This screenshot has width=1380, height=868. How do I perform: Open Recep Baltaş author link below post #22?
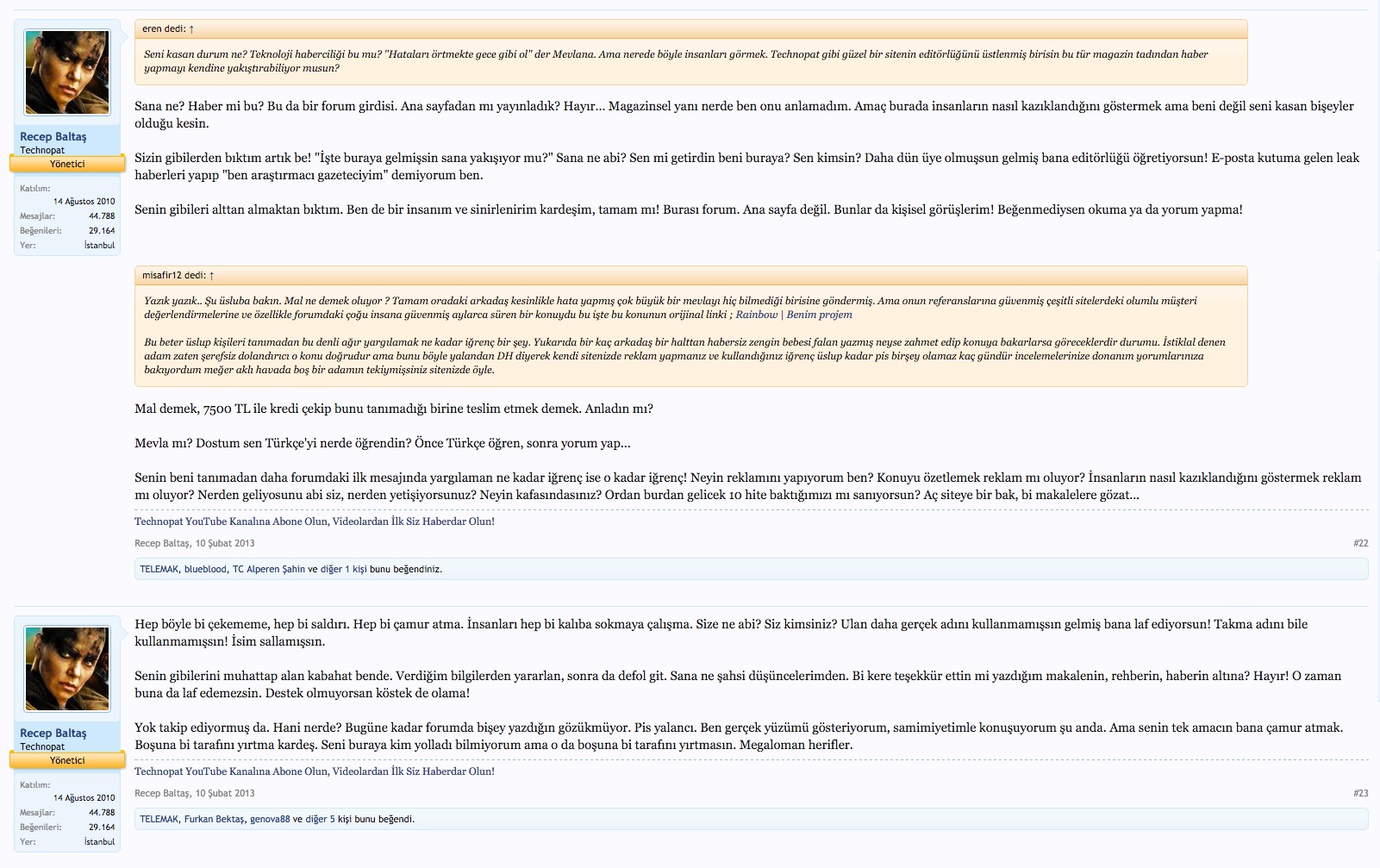(162, 543)
